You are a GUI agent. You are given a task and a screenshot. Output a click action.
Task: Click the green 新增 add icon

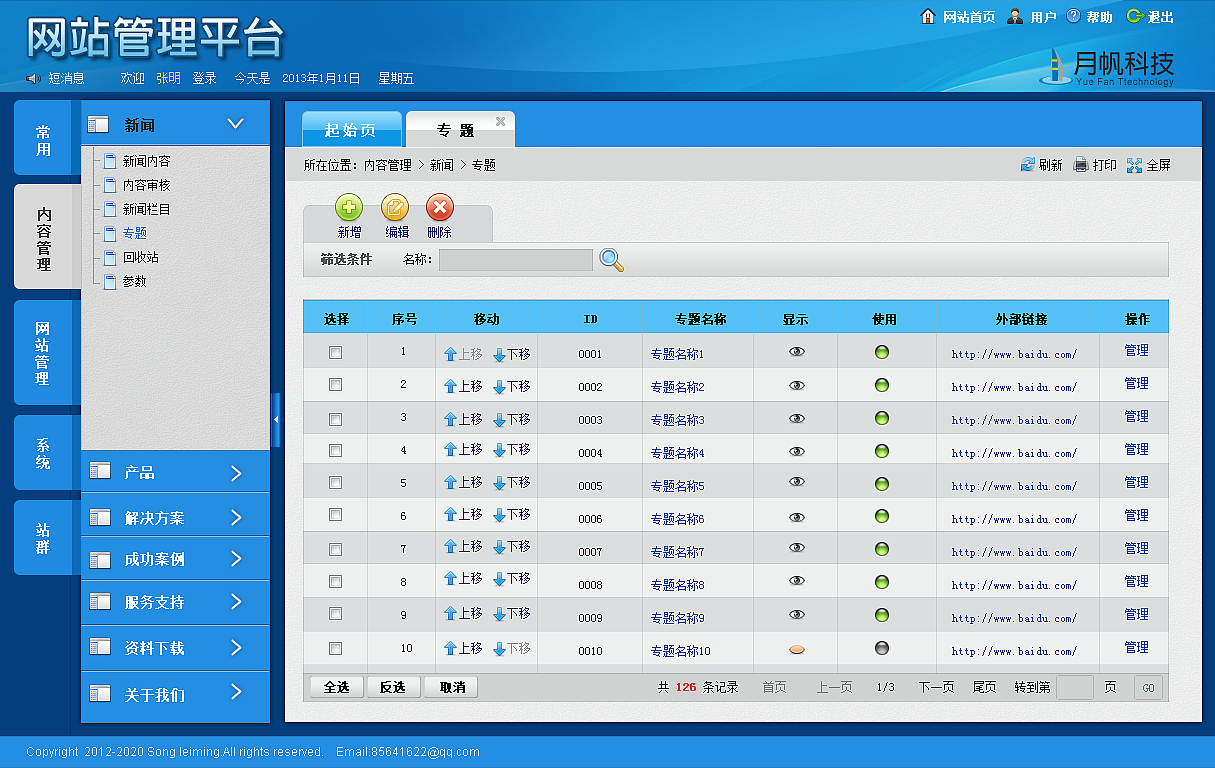(x=349, y=208)
